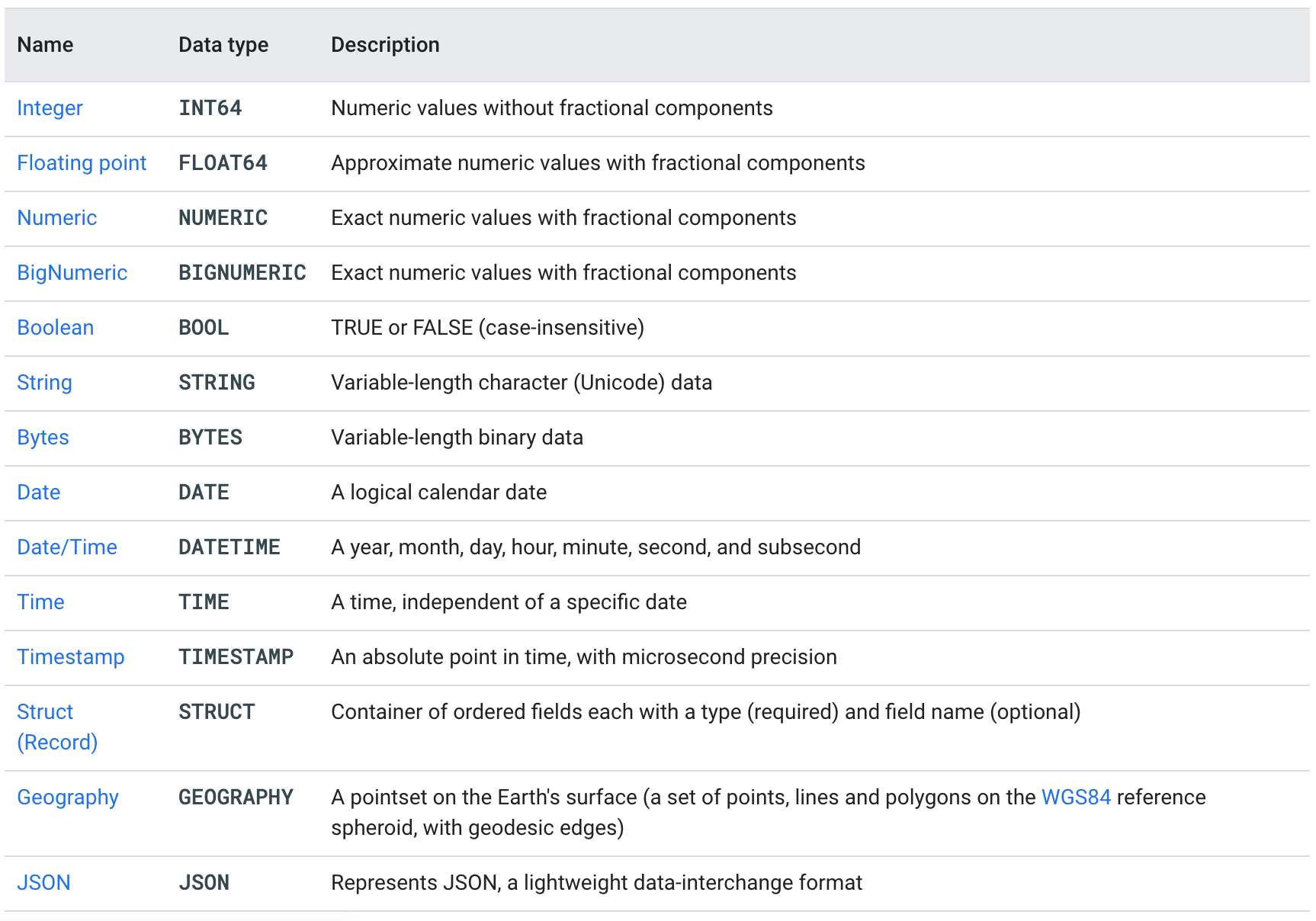Click the Geography type link
The image size is (1316, 921).
tap(68, 797)
